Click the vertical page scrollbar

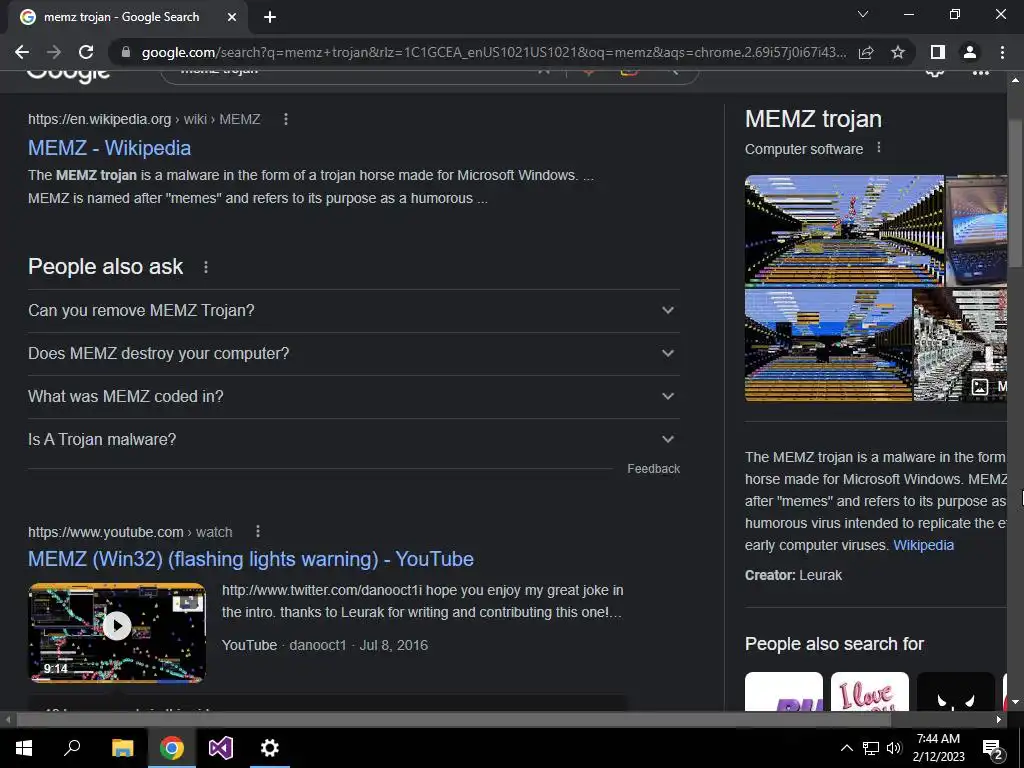1015,193
